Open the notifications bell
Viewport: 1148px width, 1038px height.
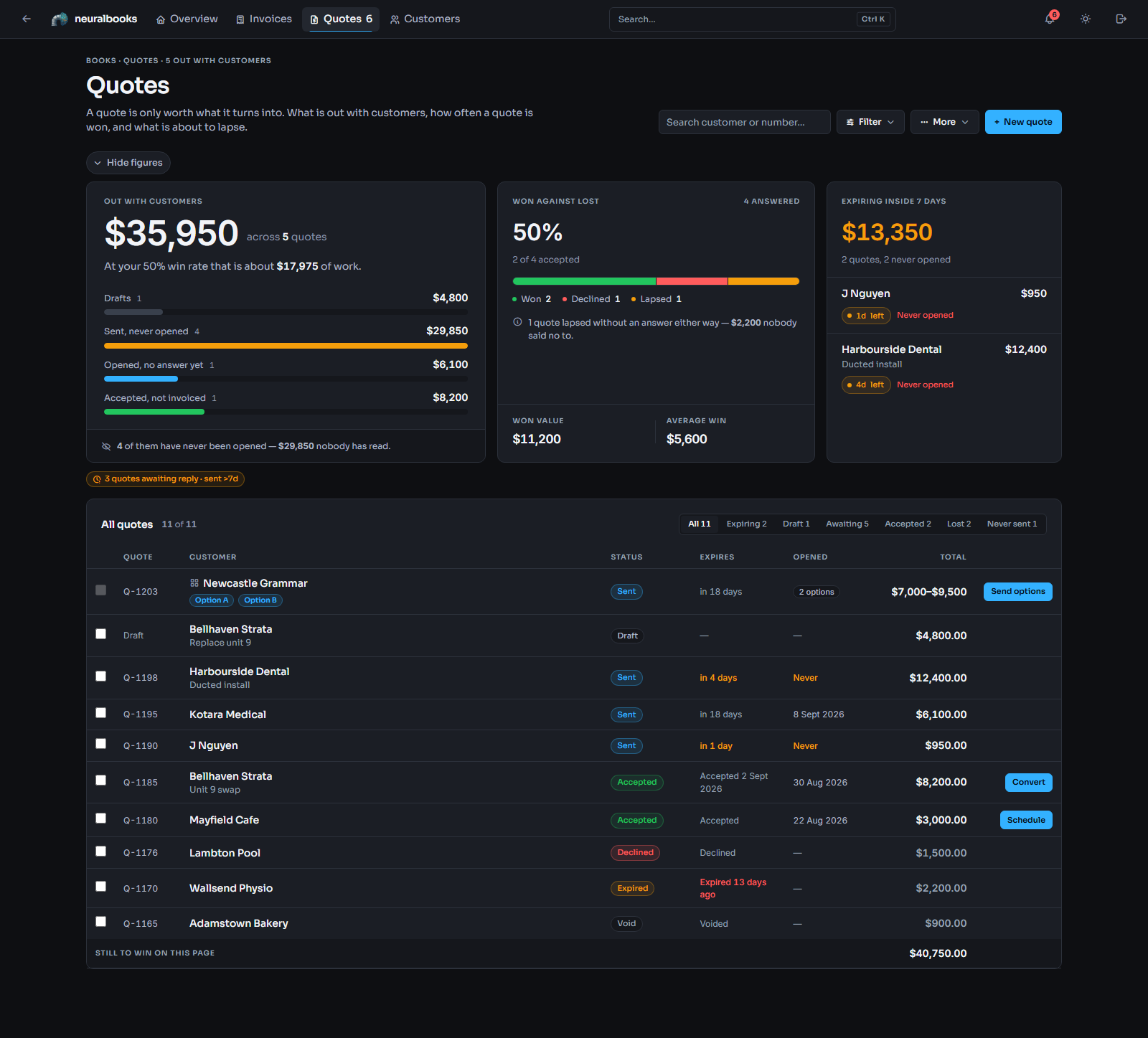pos(1050,19)
